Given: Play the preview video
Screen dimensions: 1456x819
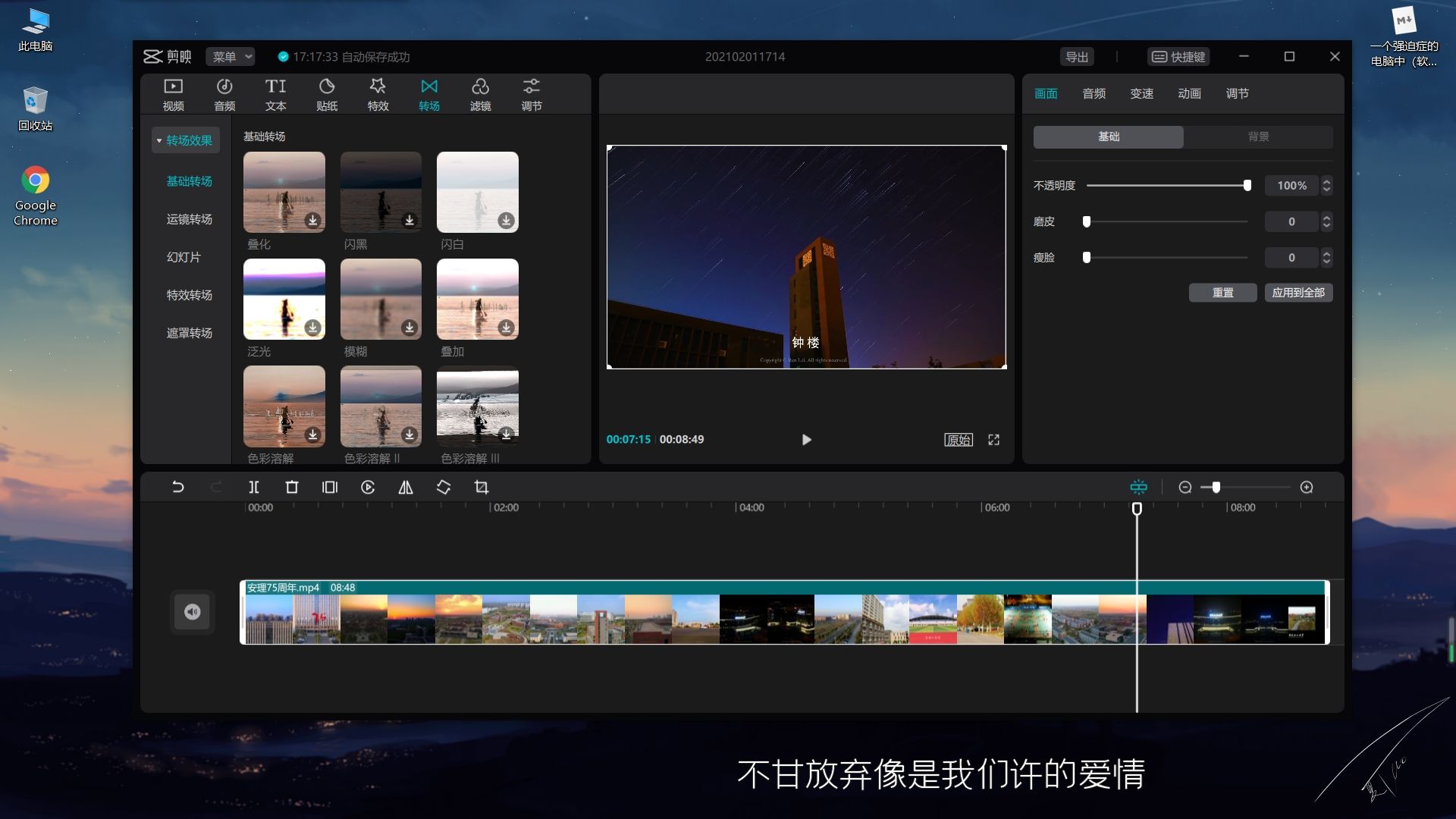Looking at the screenshot, I should pyautogui.click(x=807, y=440).
